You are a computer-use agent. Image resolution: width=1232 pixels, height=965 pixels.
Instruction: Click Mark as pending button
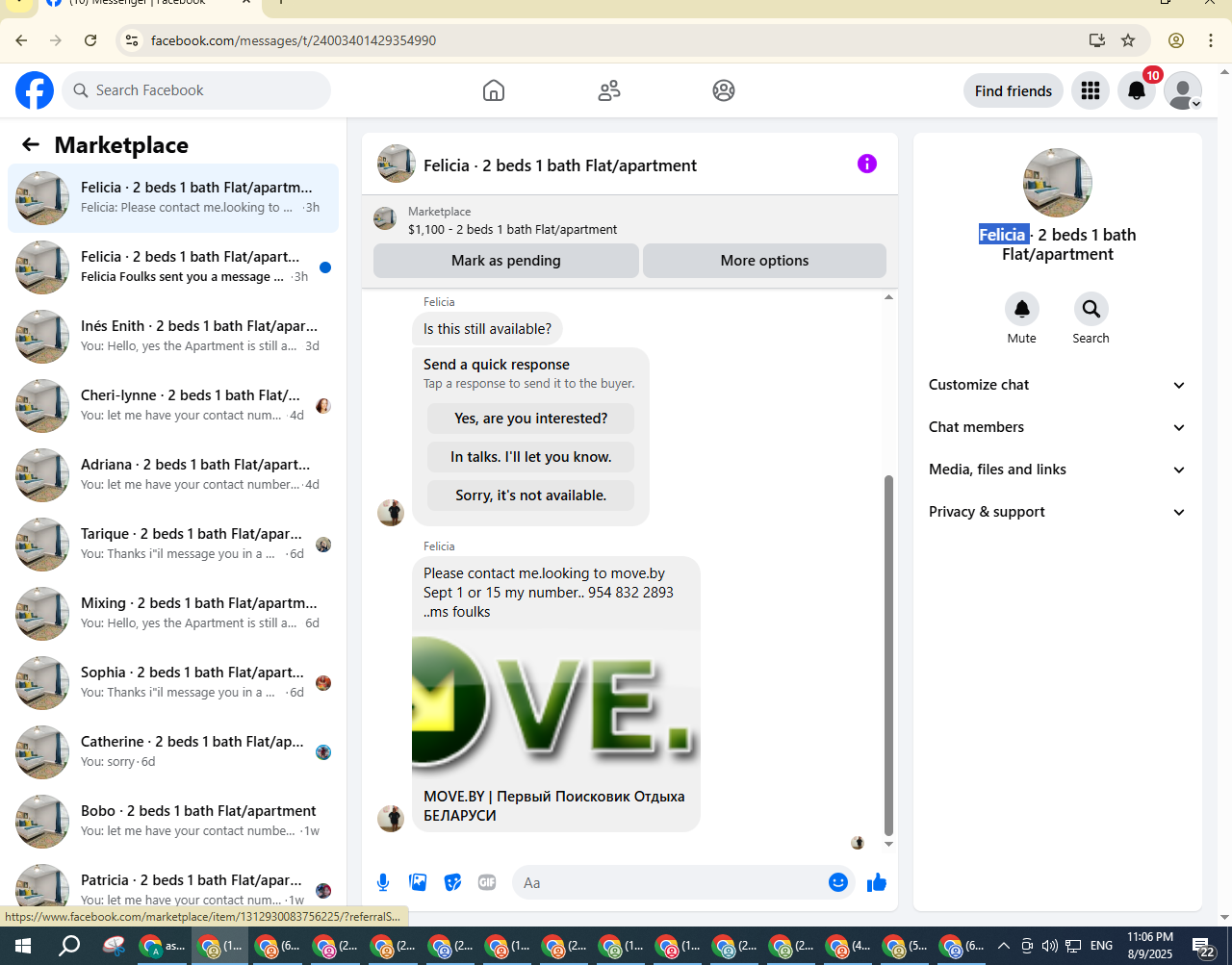(506, 261)
